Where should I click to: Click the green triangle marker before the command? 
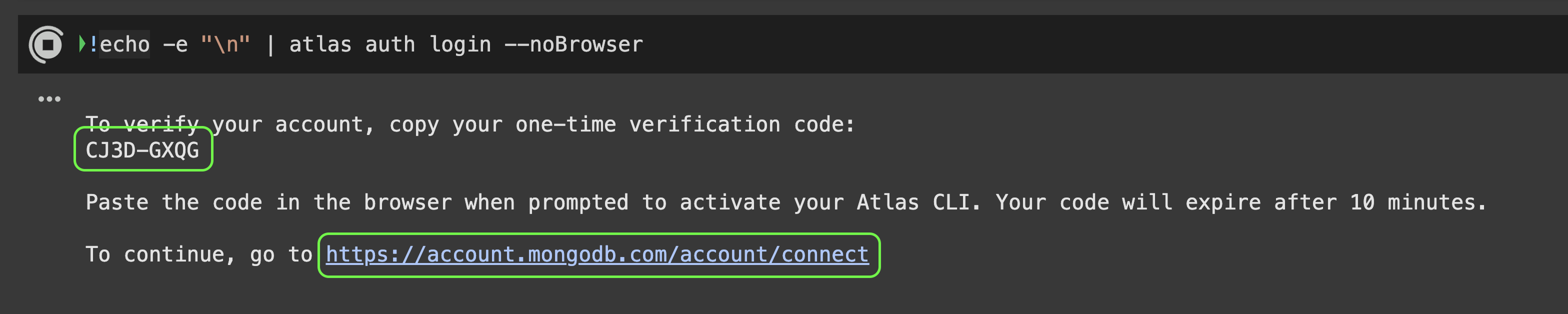coord(82,44)
